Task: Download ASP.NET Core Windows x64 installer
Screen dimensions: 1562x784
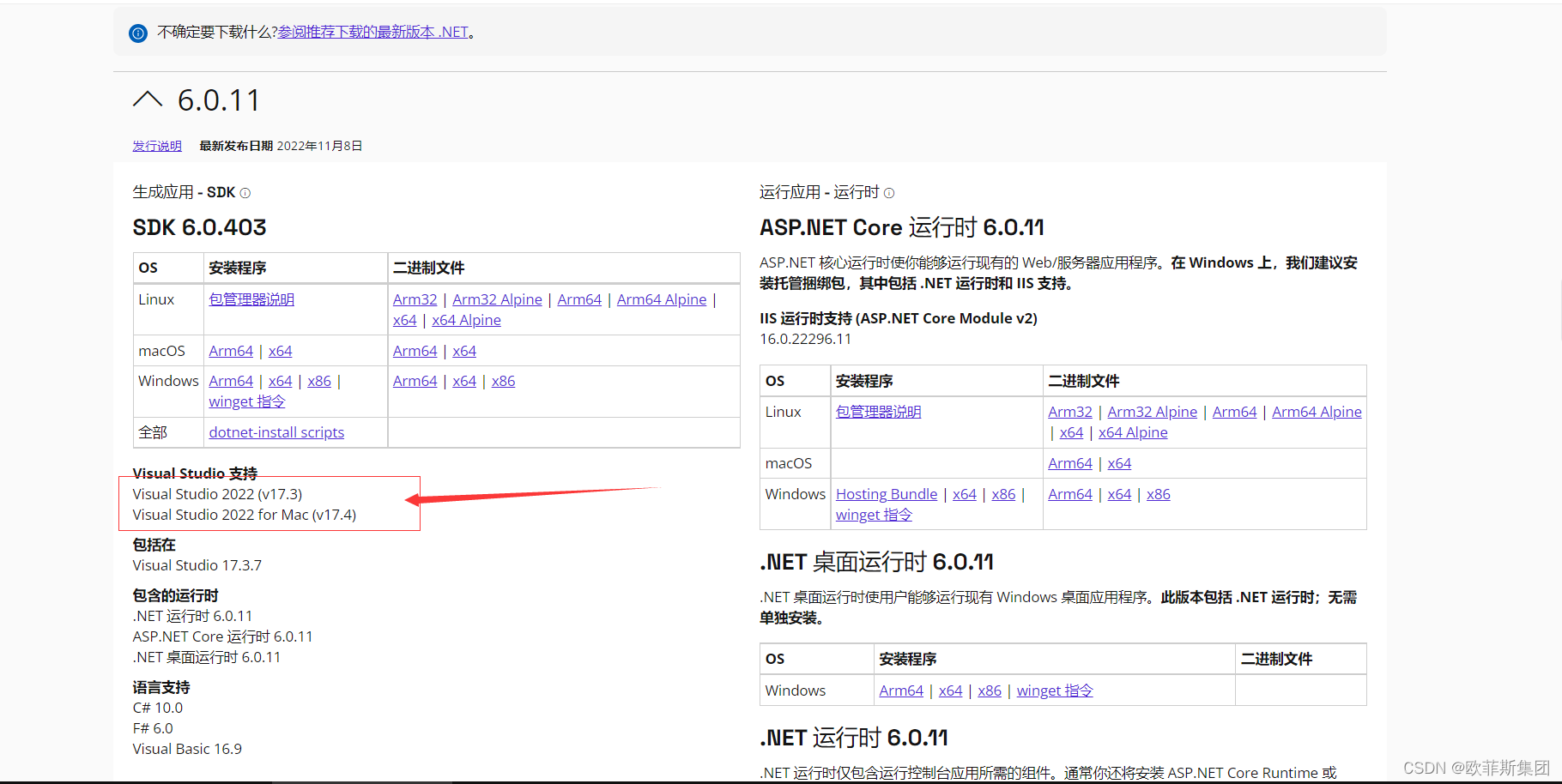Action: 965,494
